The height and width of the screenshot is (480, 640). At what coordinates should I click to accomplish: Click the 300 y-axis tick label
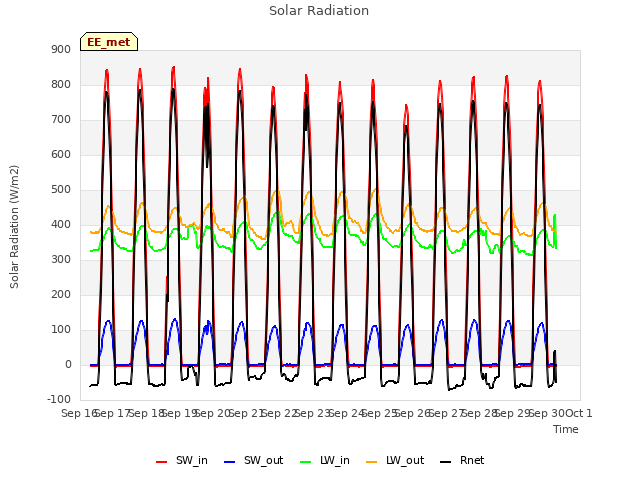[x=61, y=260]
